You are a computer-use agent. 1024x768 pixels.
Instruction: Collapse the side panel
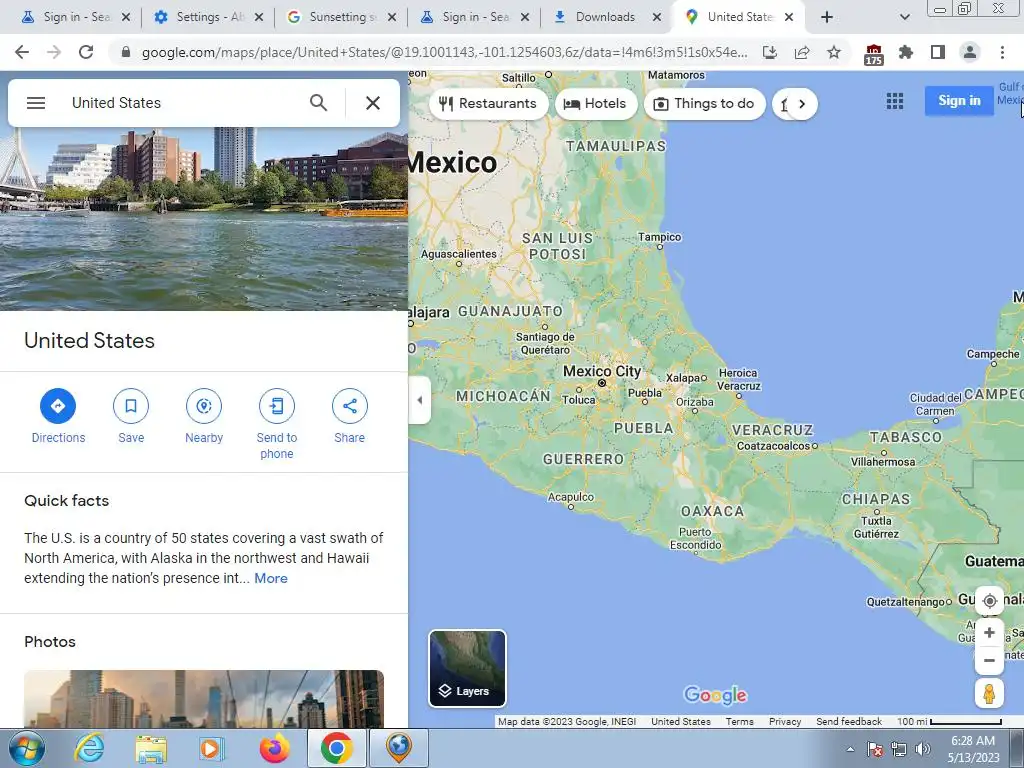point(420,400)
